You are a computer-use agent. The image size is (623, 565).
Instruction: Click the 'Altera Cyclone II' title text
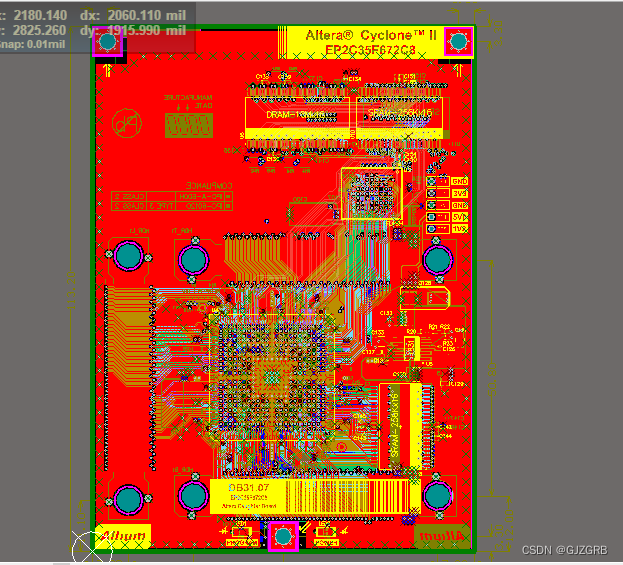point(371,35)
